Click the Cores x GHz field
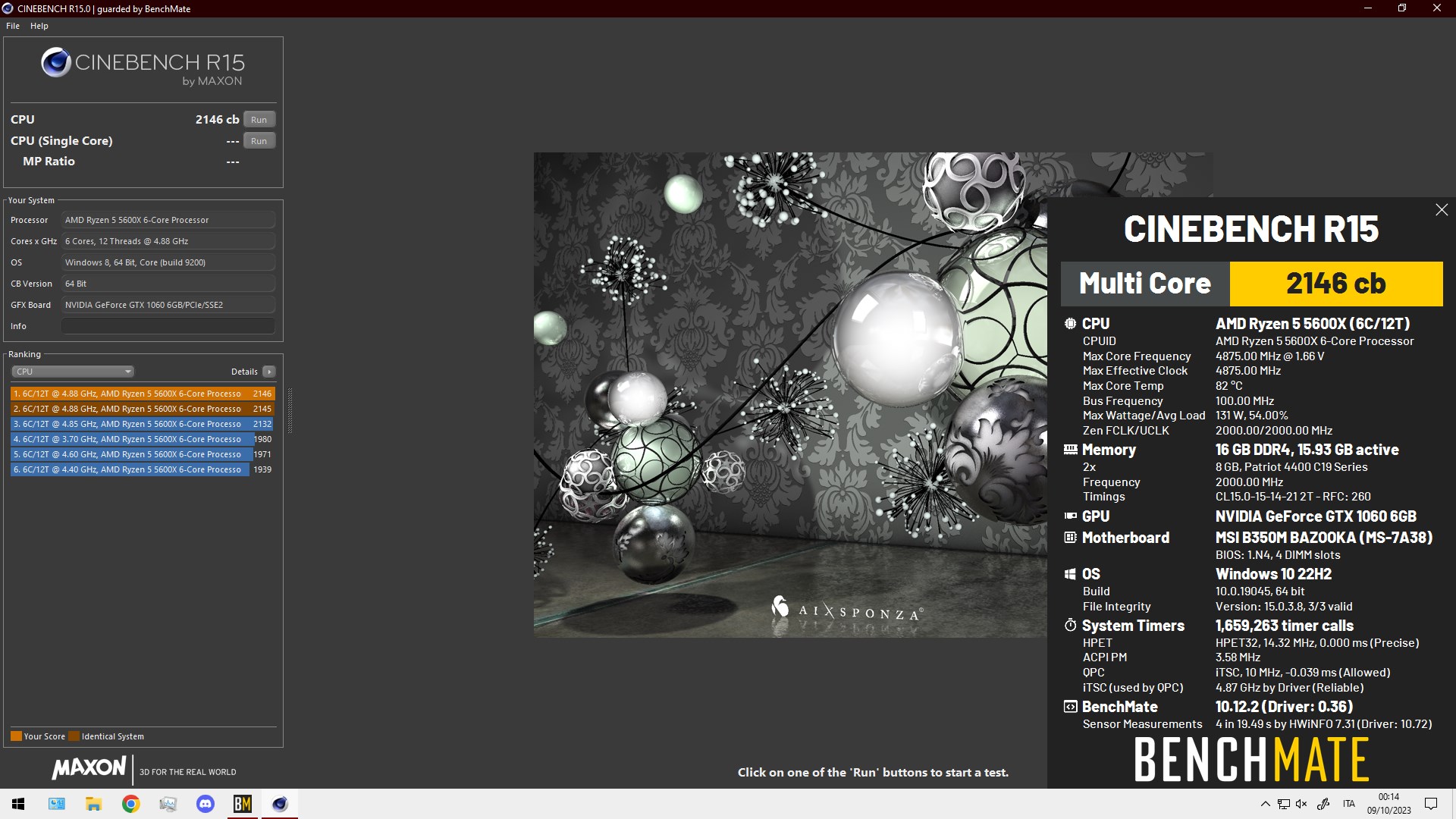Screen dimensions: 1456x819 pos(168,241)
